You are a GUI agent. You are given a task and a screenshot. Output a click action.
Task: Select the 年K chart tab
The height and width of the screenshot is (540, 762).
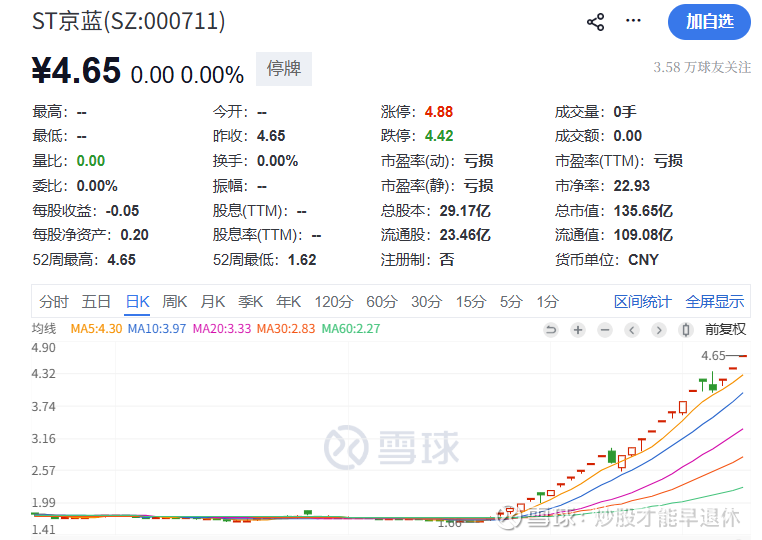(x=288, y=302)
